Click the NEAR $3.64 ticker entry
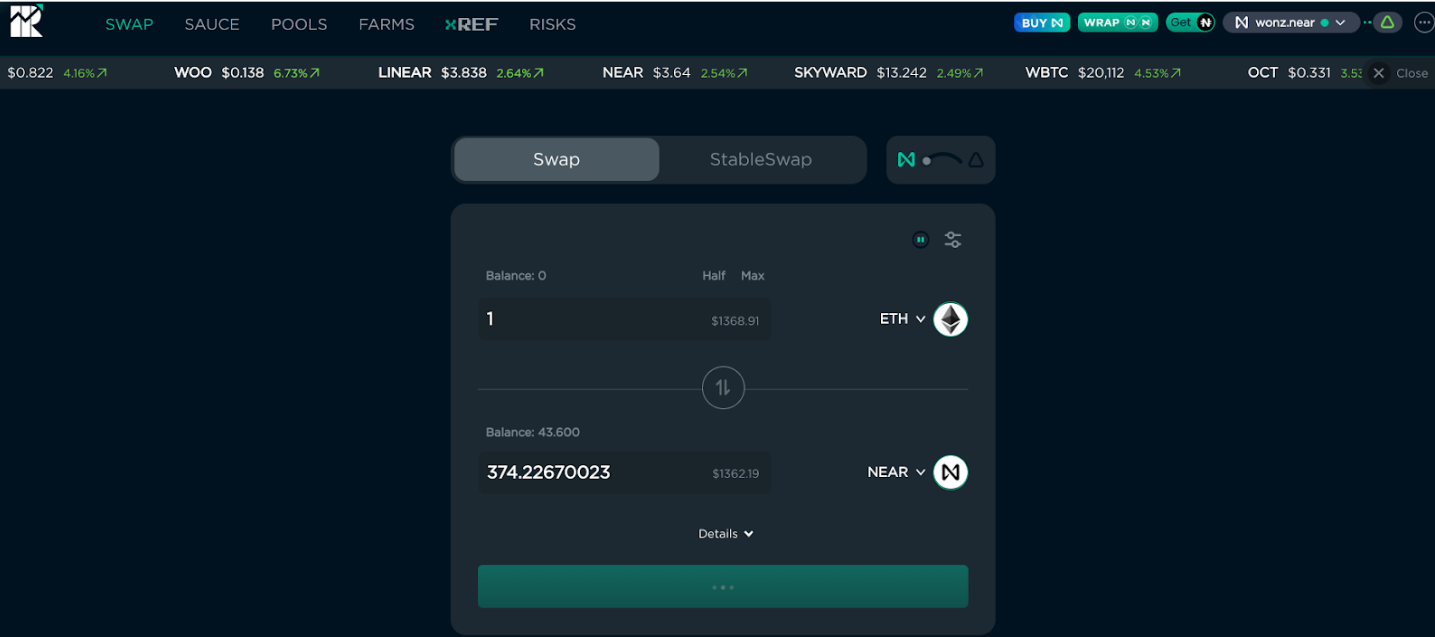 click(676, 73)
